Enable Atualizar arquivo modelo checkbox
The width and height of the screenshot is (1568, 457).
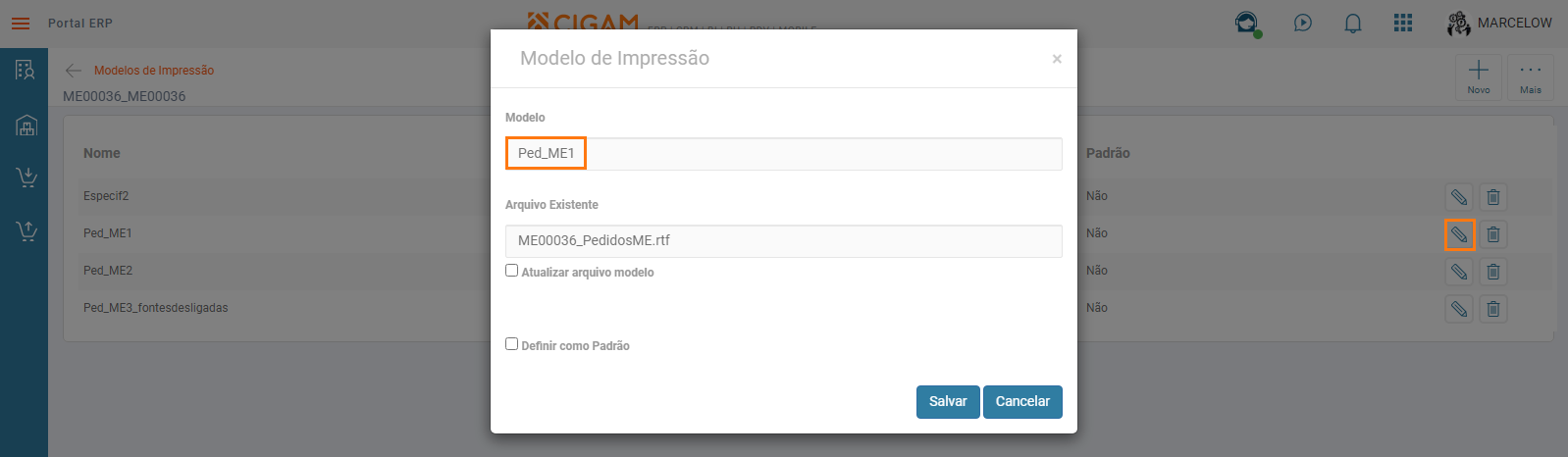512,271
